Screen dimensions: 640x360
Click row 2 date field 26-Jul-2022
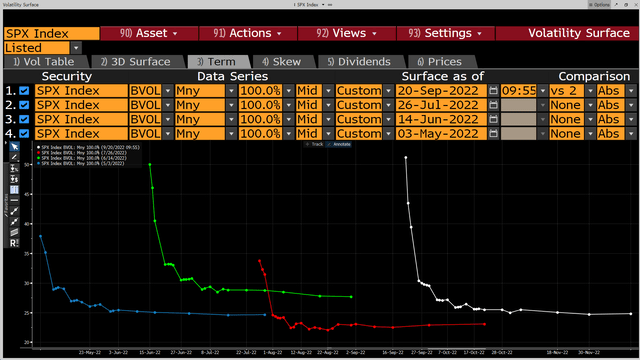(x=441, y=105)
